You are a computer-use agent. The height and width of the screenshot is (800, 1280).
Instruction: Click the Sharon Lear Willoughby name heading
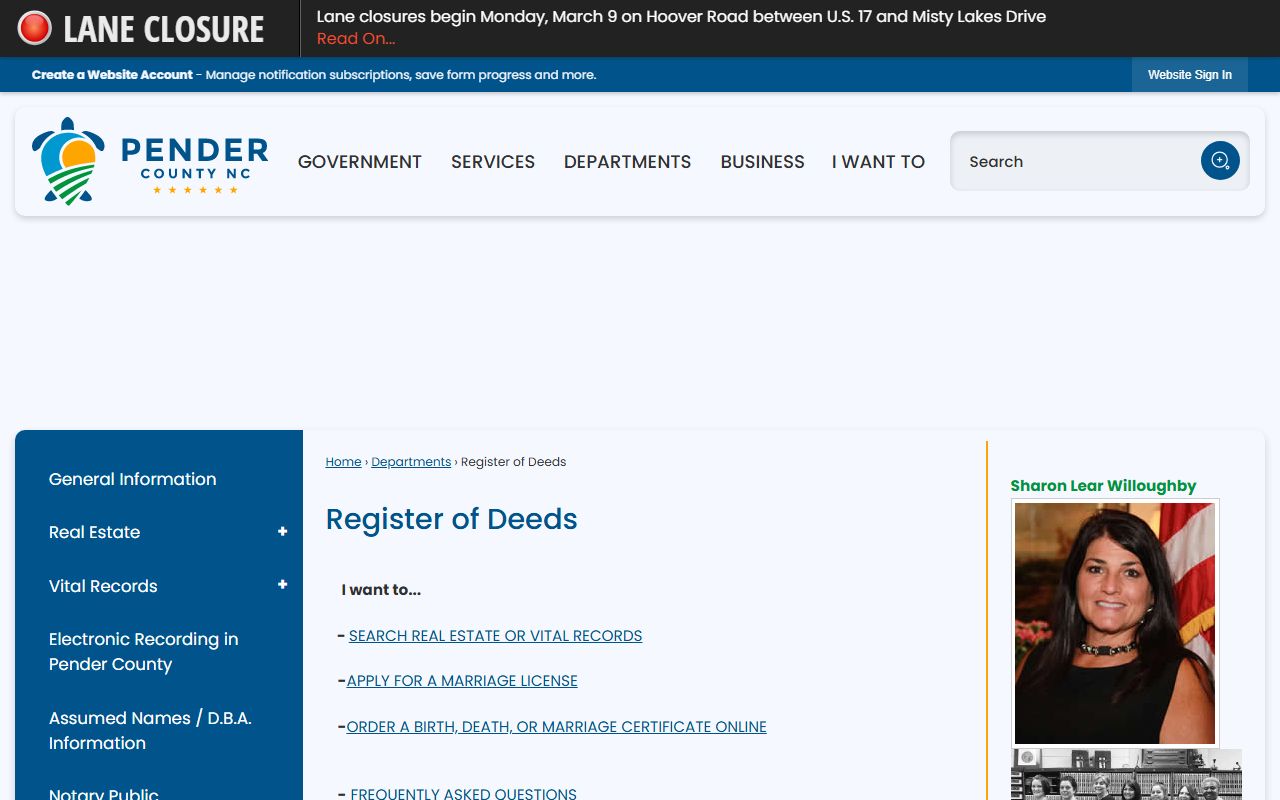[1103, 486]
